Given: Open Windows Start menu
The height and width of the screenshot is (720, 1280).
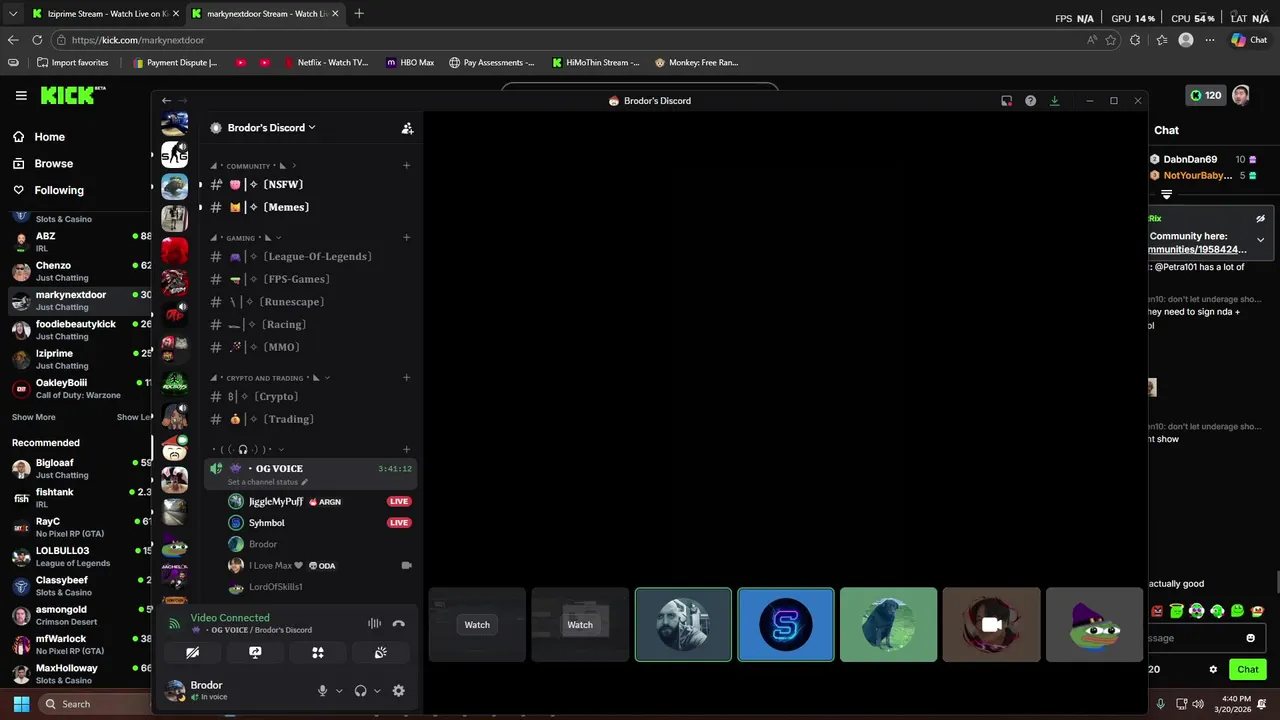Looking at the screenshot, I should tap(21, 704).
